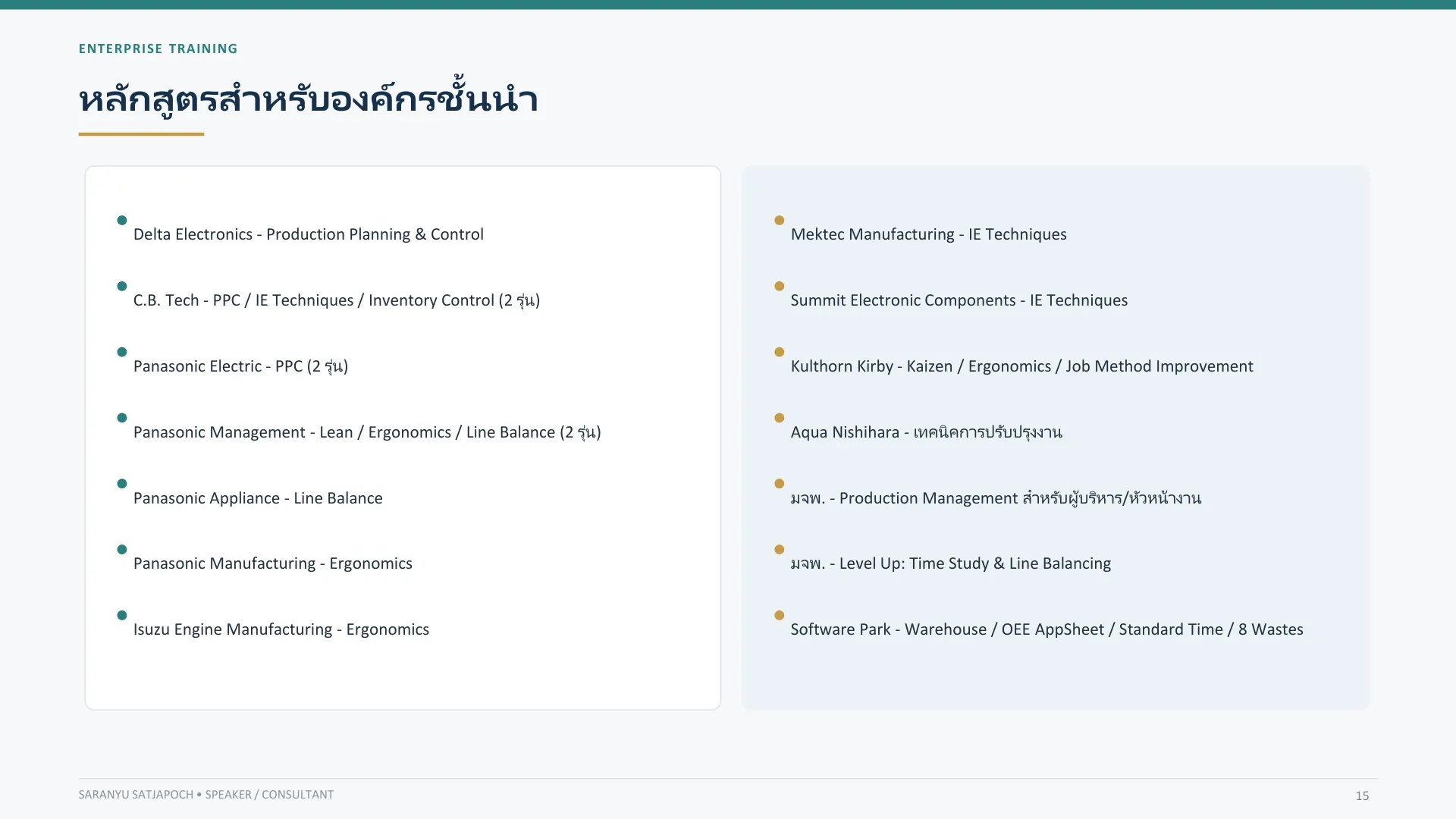Click 'Panasonic Appliance - Line Balance'
Viewport: 1456px width, 819px height.
(258, 498)
